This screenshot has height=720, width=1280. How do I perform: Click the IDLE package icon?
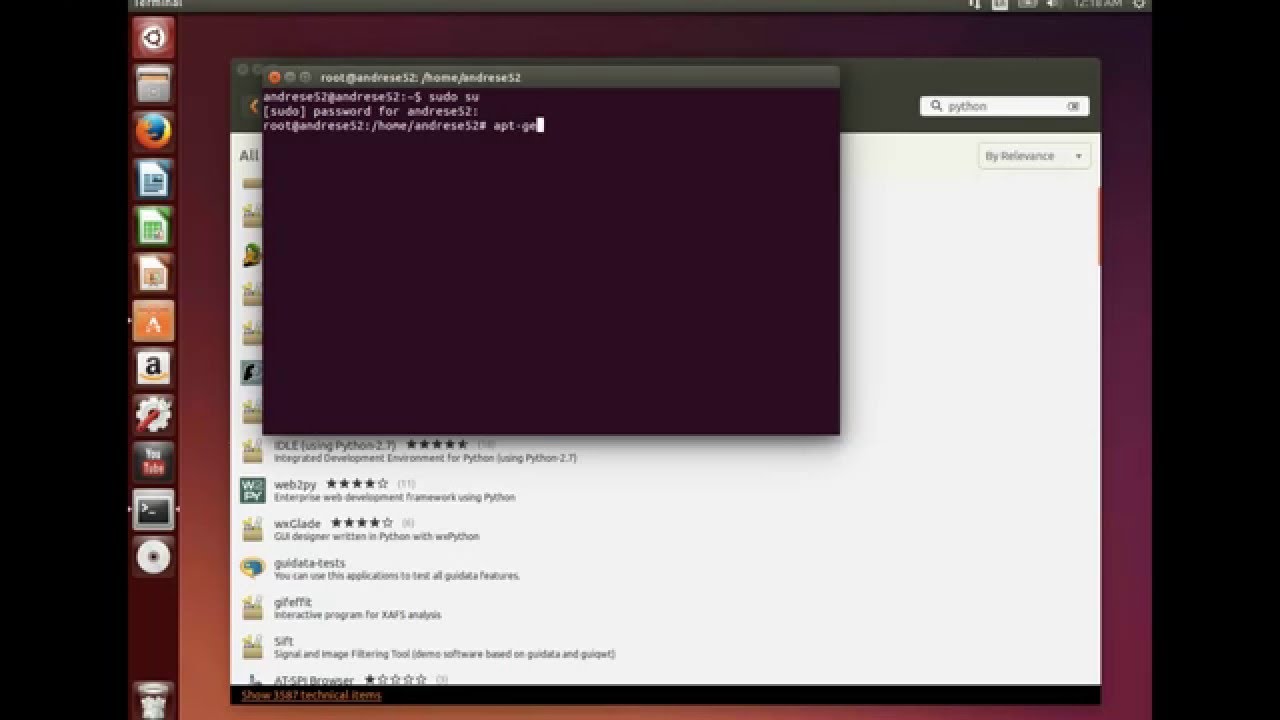pos(252,451)
